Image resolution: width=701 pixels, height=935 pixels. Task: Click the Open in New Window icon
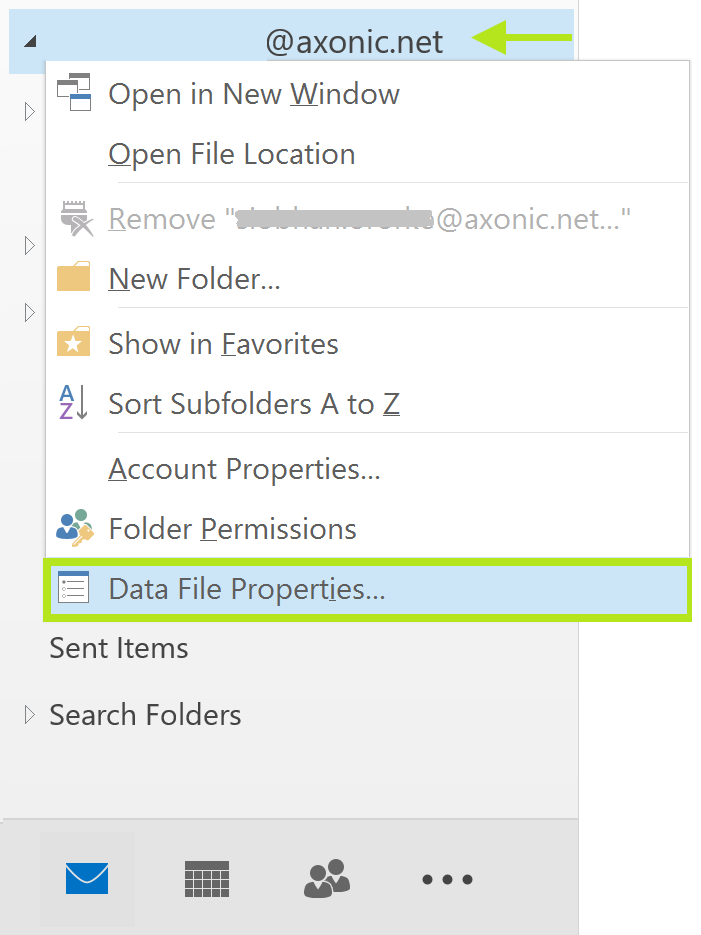click(74, 94)
